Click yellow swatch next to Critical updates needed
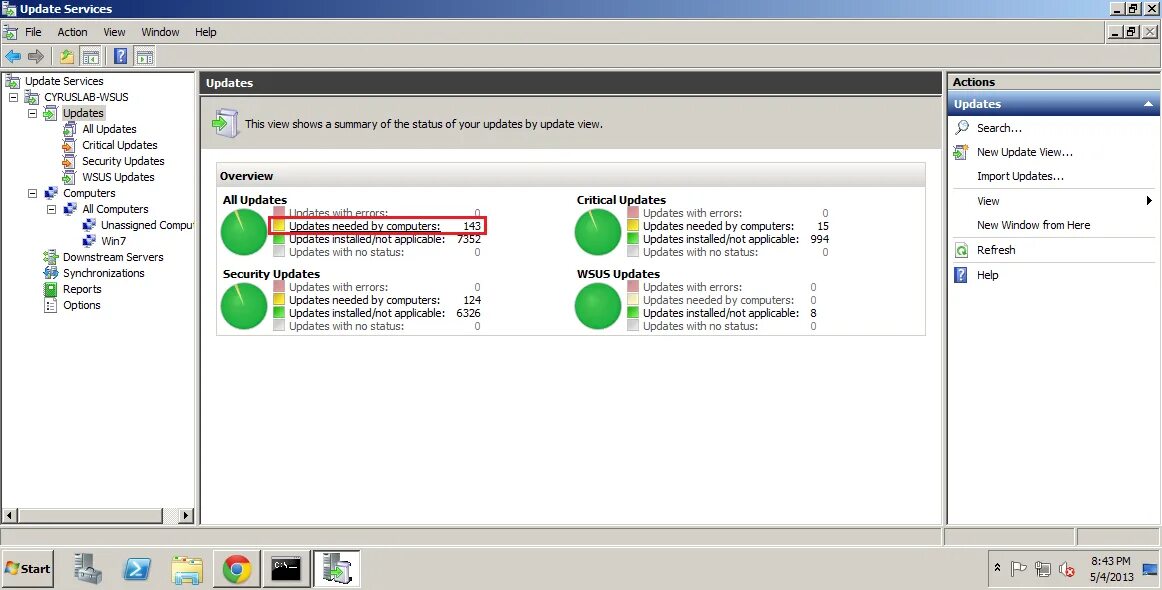The image size is (1162, 590). pyautogui.click(x=633, y=225)
